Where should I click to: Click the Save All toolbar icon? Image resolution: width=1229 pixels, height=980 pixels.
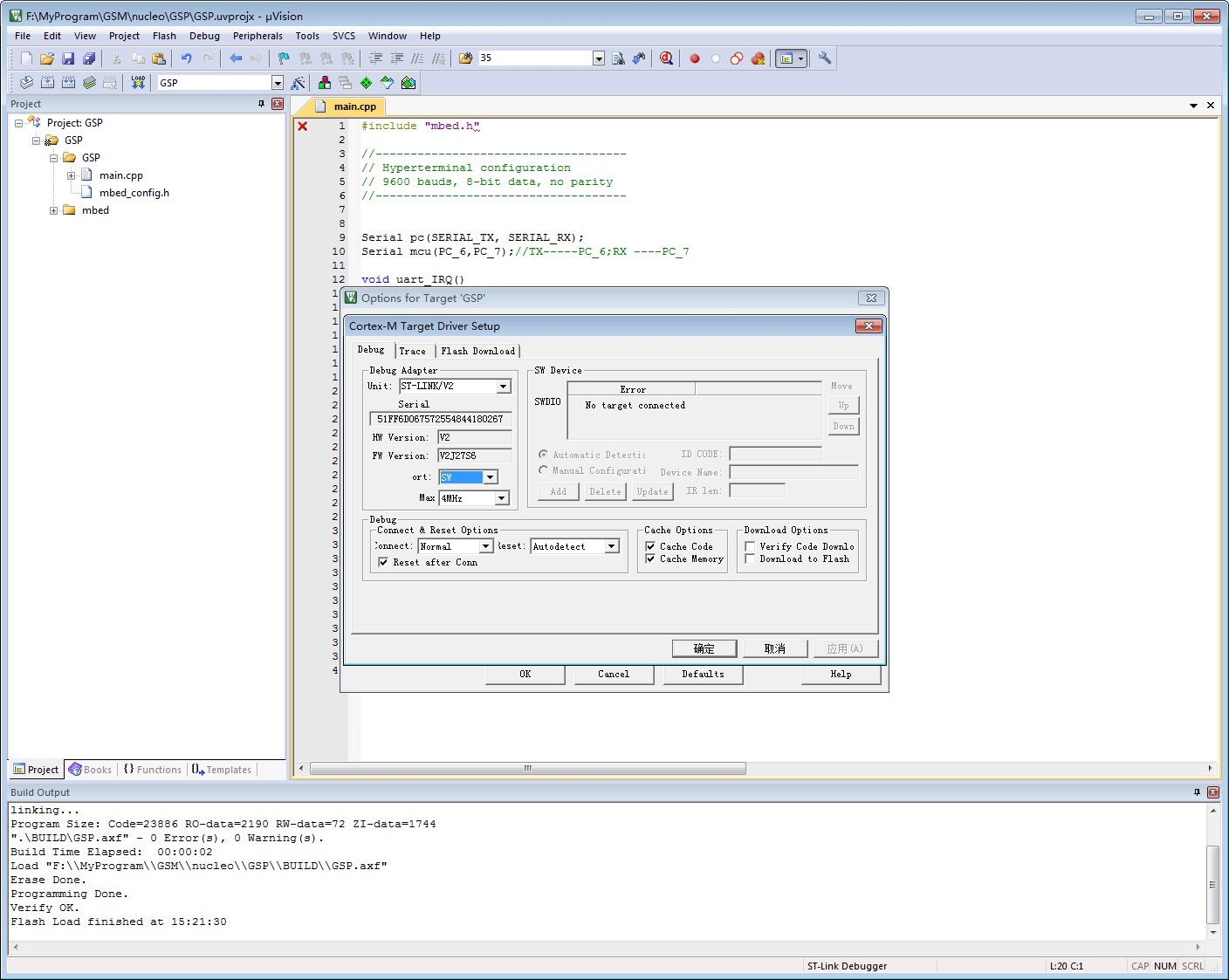(89, 58)
